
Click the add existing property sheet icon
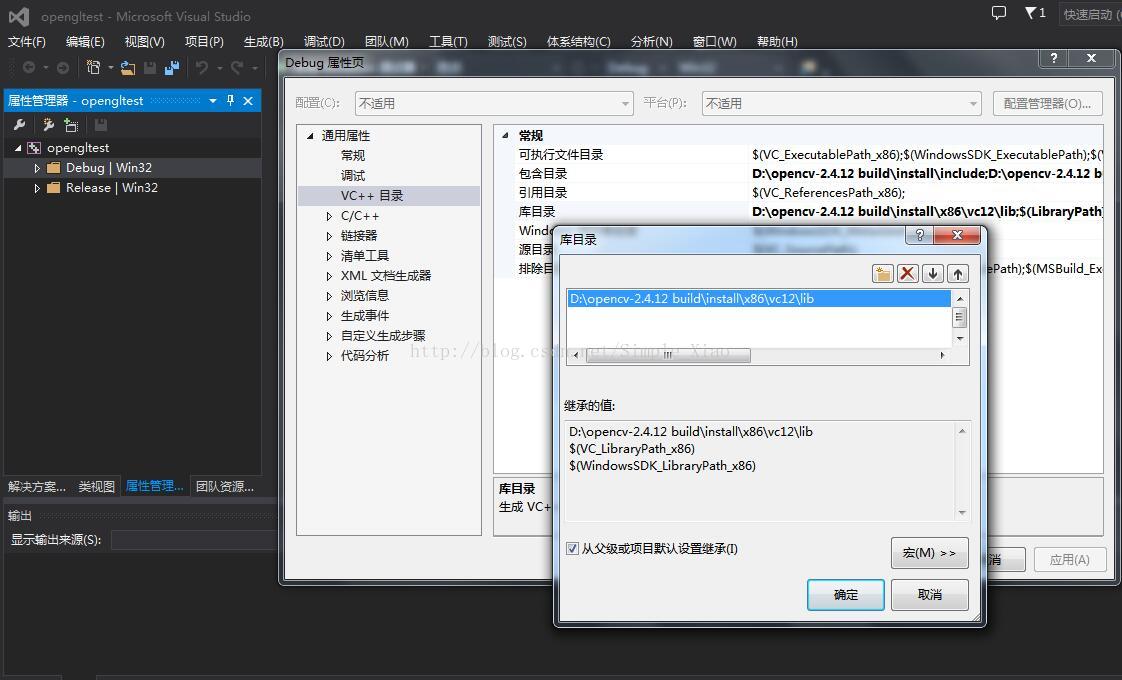70,125
